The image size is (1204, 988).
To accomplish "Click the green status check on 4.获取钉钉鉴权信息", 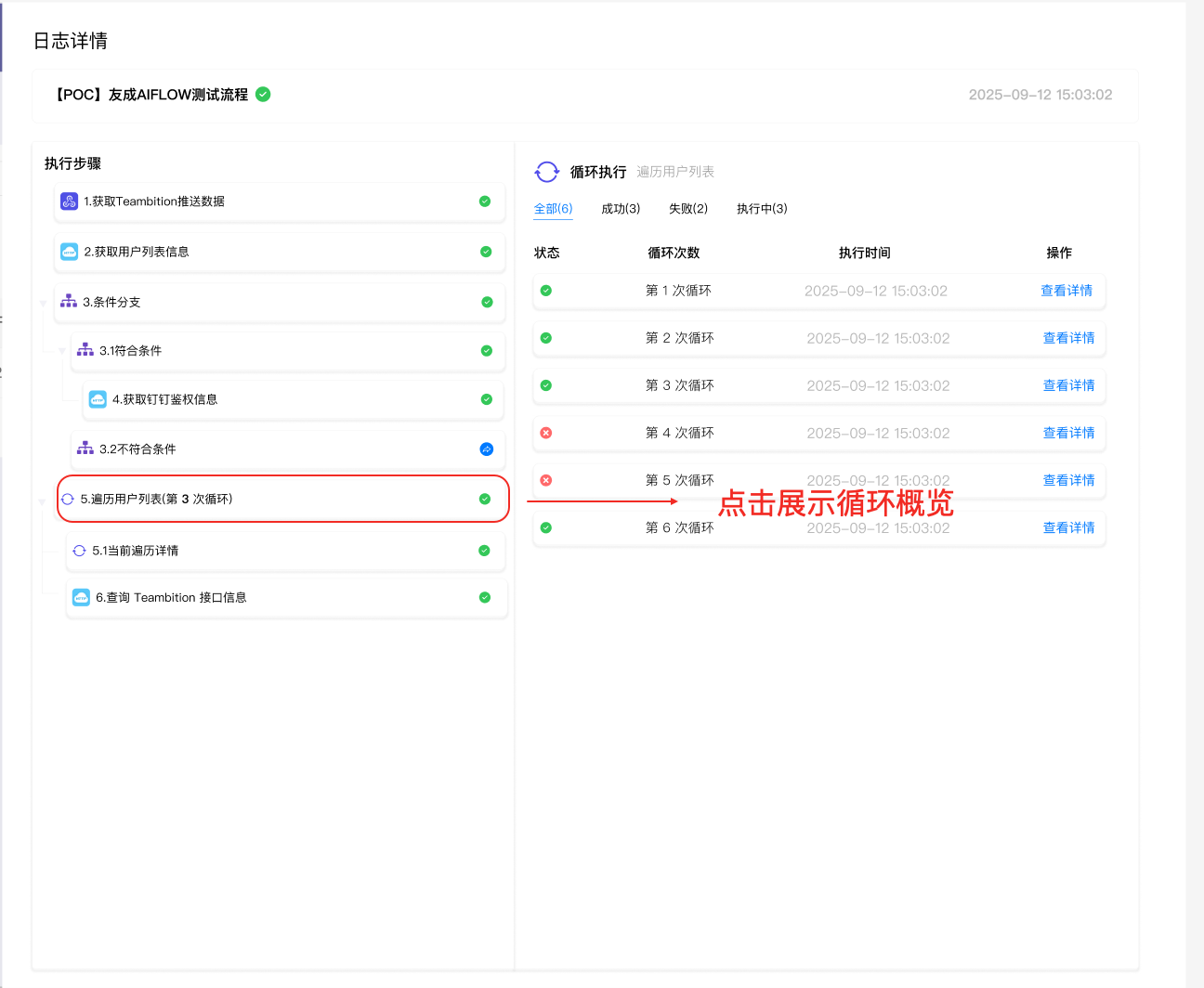I will tap(487, 399).
